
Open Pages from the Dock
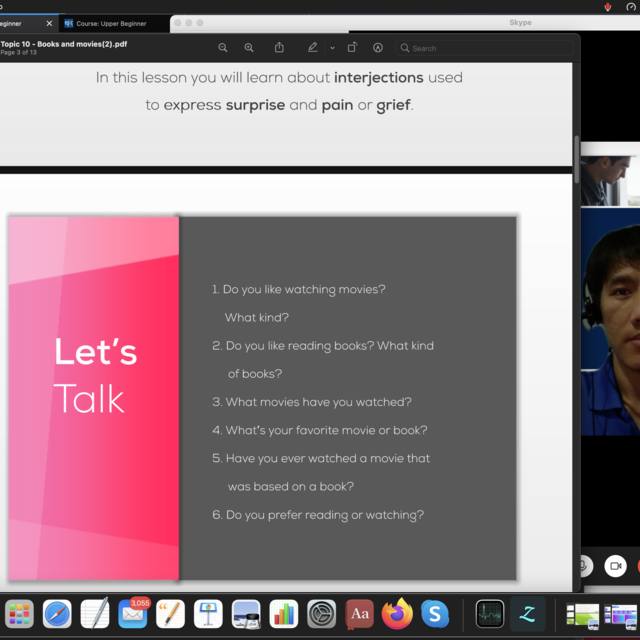tap(171, 613)
